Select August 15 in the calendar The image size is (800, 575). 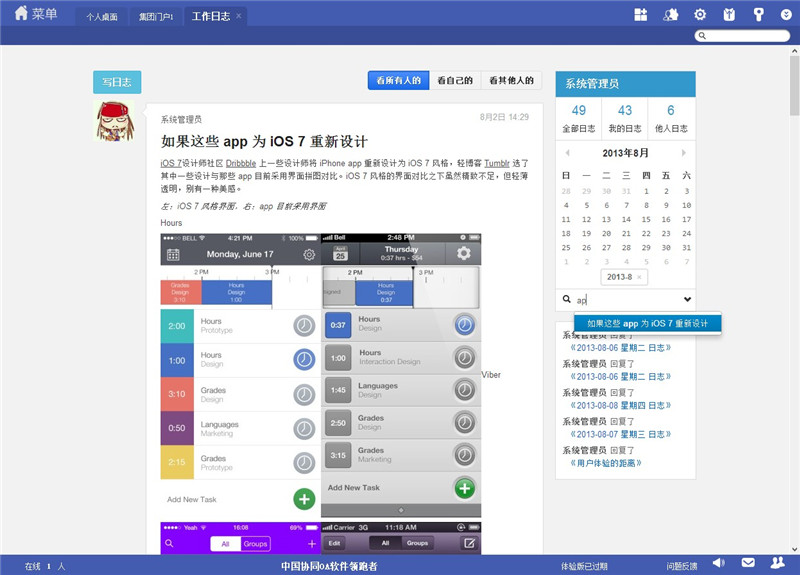click(x=646, y=219)
